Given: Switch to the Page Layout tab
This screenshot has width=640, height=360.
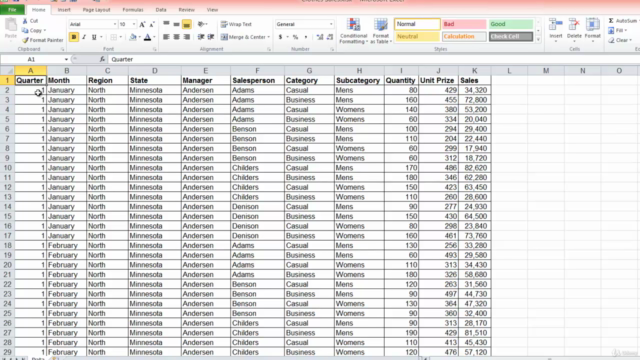Looking at the screenshot, I should [96, 9].
